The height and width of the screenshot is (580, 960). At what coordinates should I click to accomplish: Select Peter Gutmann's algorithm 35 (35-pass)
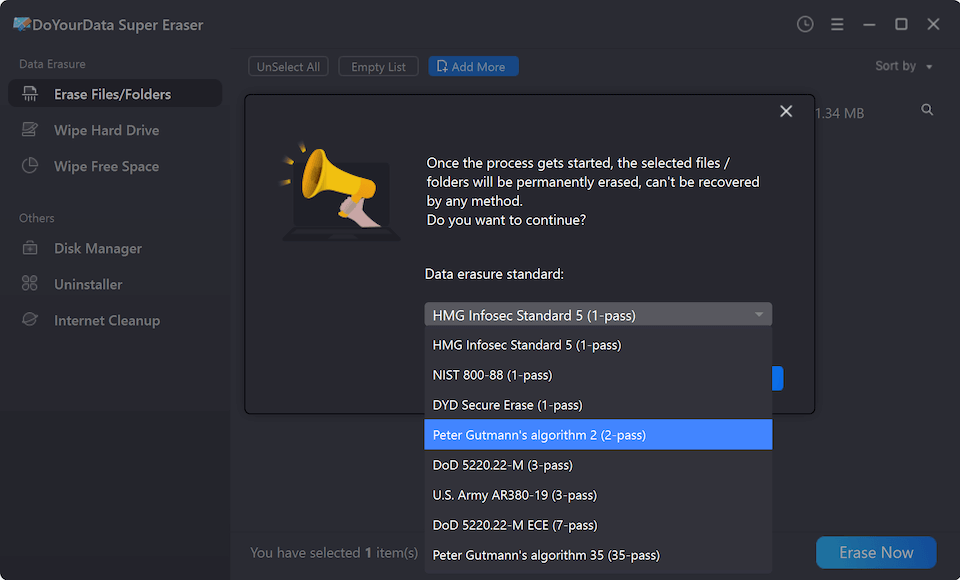[x=598, y=555]
